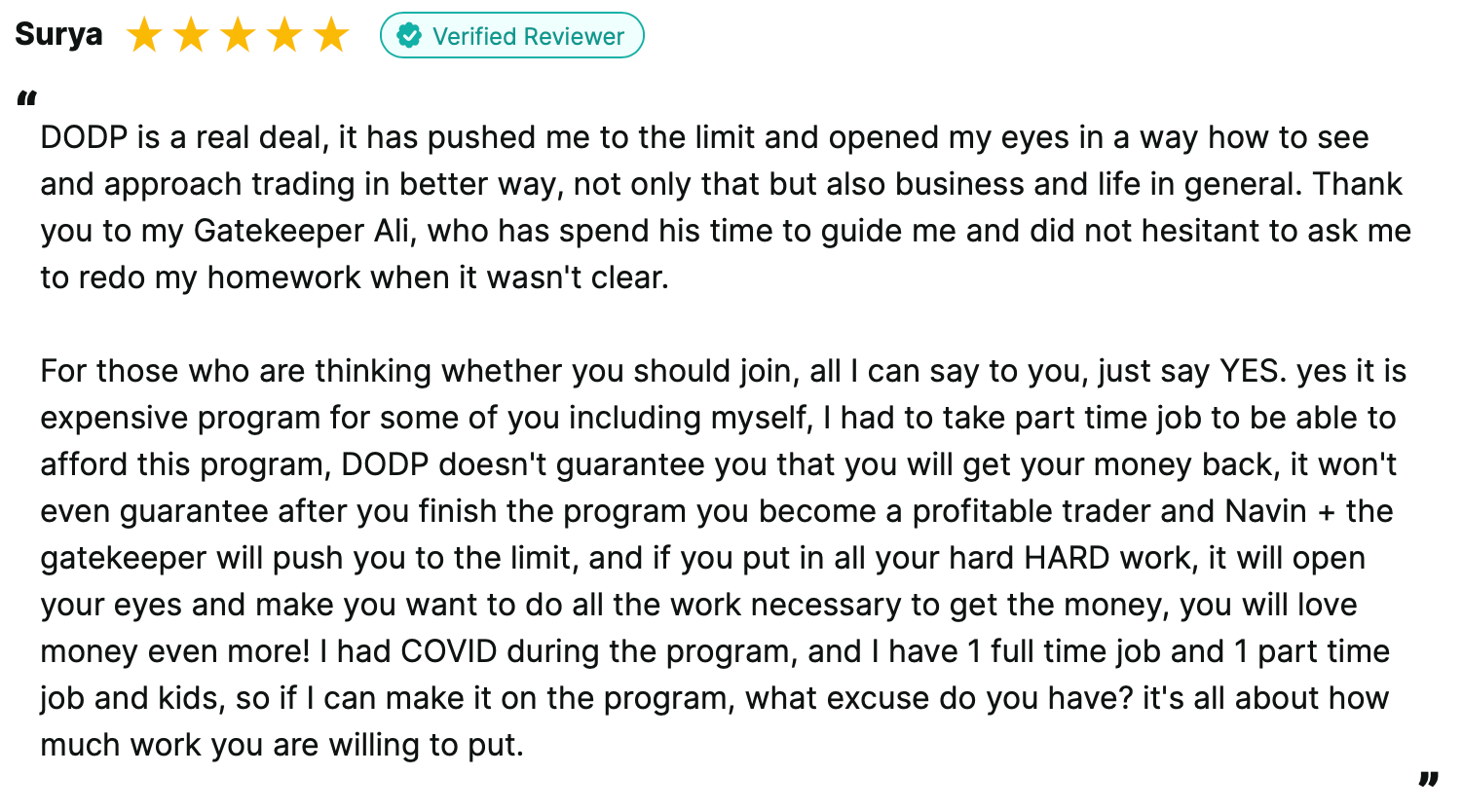Click the fifth gold rating star
Image resolution: width=1463 pixels, height=812 pixels.
pos(331,36)
